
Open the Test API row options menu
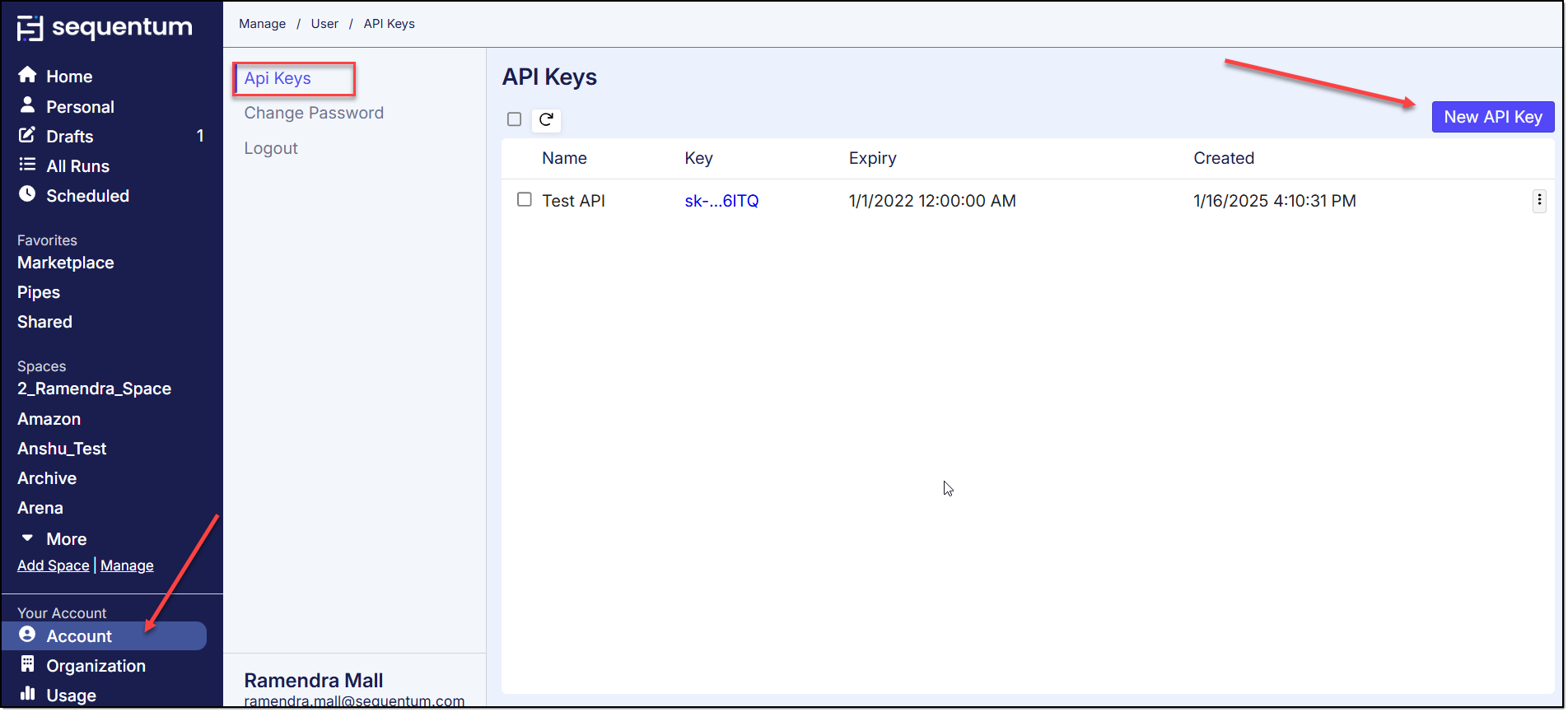click(x=1538, y=201)
